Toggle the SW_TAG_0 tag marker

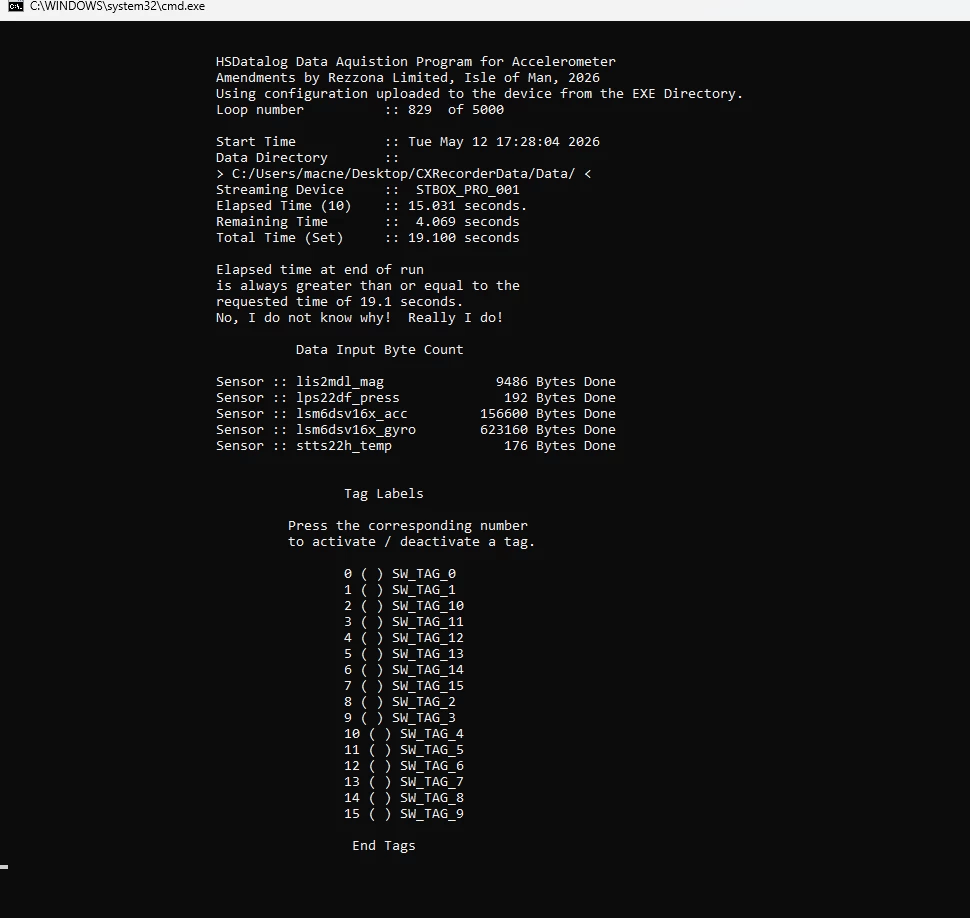(x=372, y=574)
